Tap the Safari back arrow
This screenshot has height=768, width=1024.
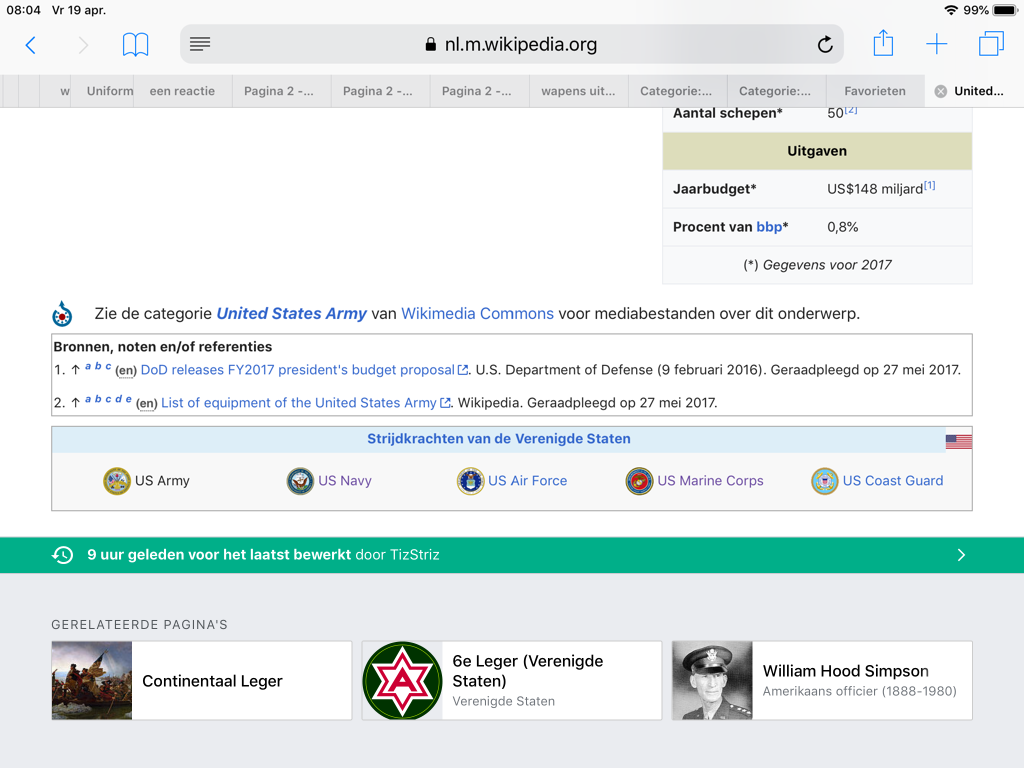(x=30, y=45)
